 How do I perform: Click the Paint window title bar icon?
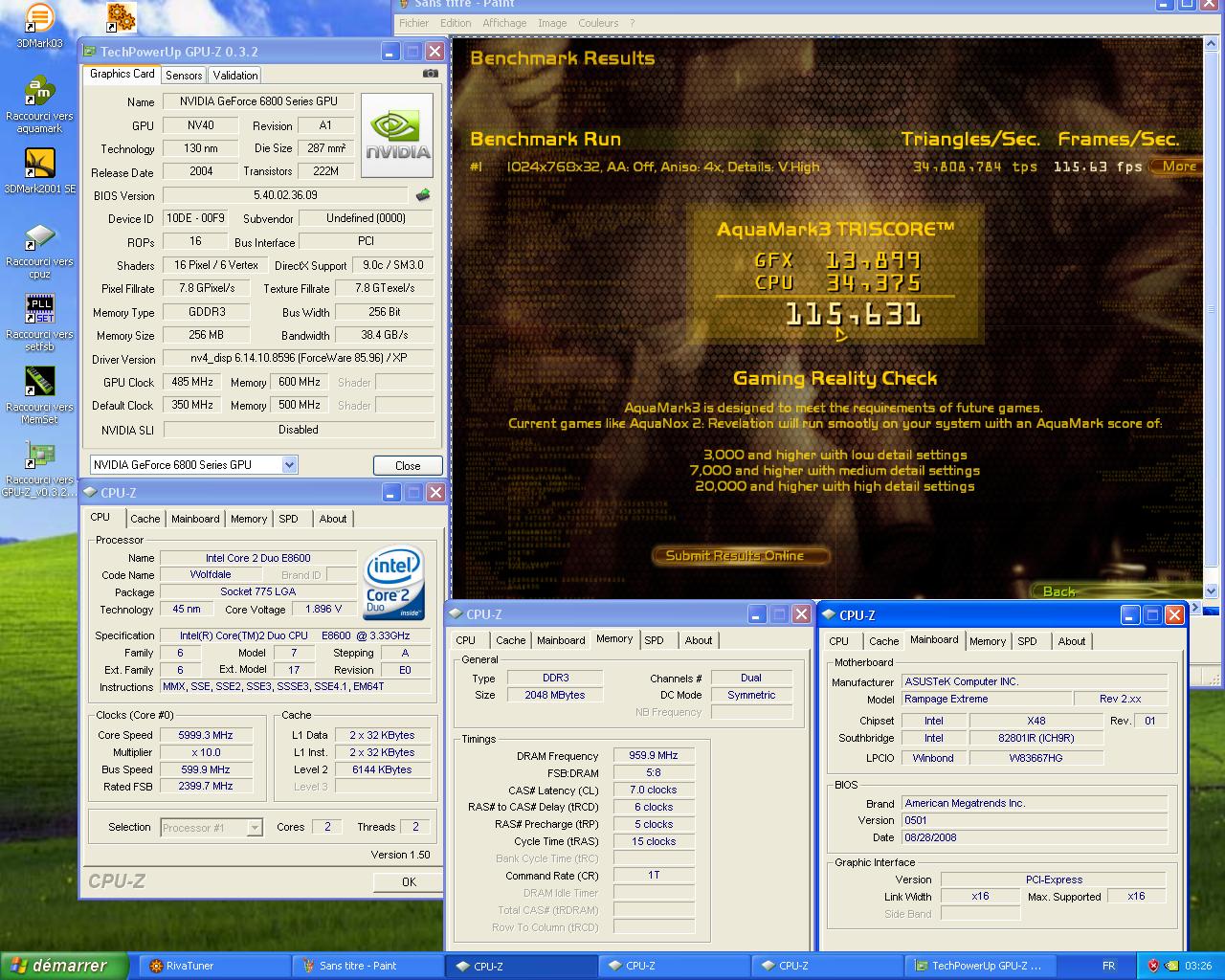(x=404, y=5)
